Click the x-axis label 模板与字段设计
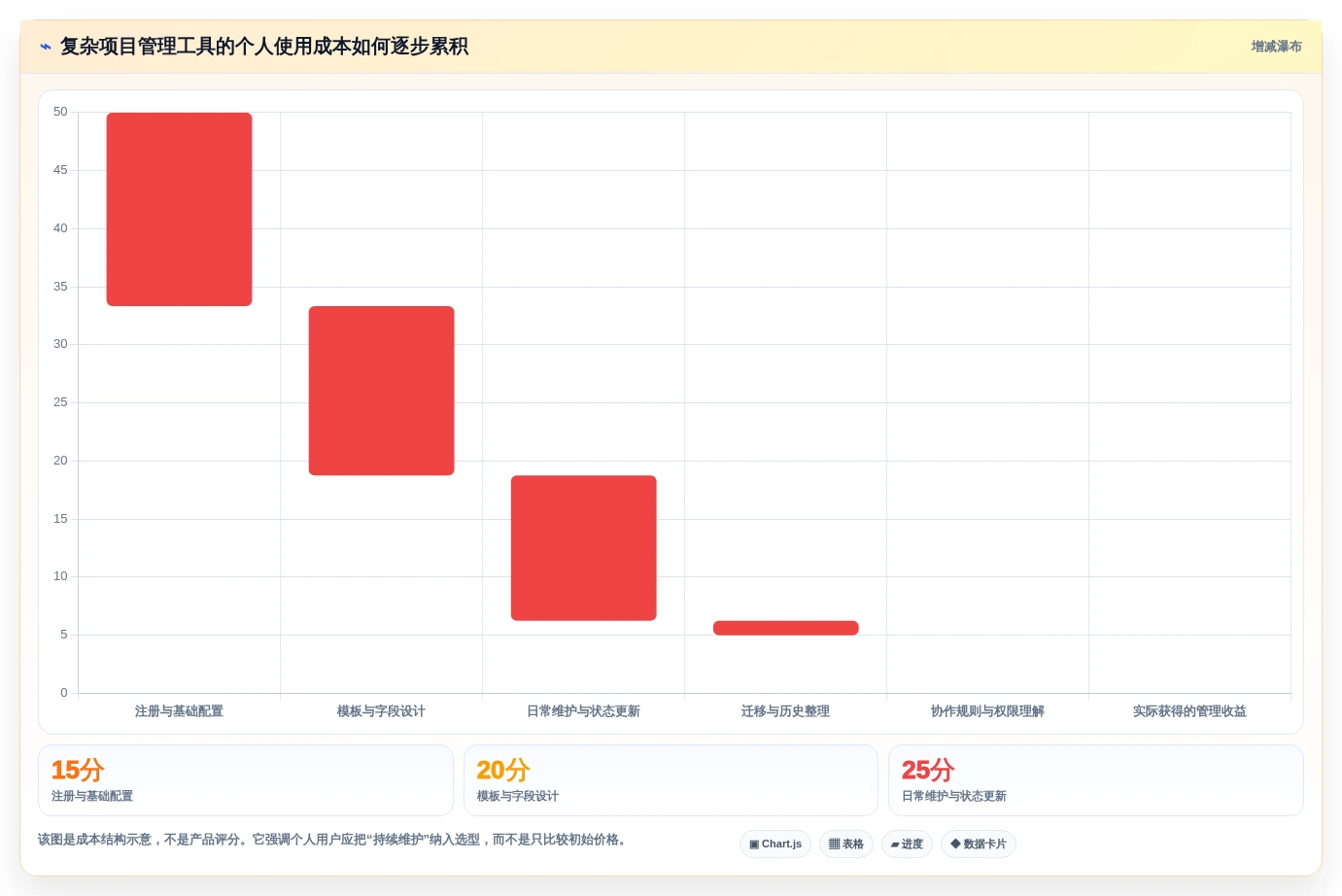The height and width of the screenshot is (896, 1342). [381, 711]
